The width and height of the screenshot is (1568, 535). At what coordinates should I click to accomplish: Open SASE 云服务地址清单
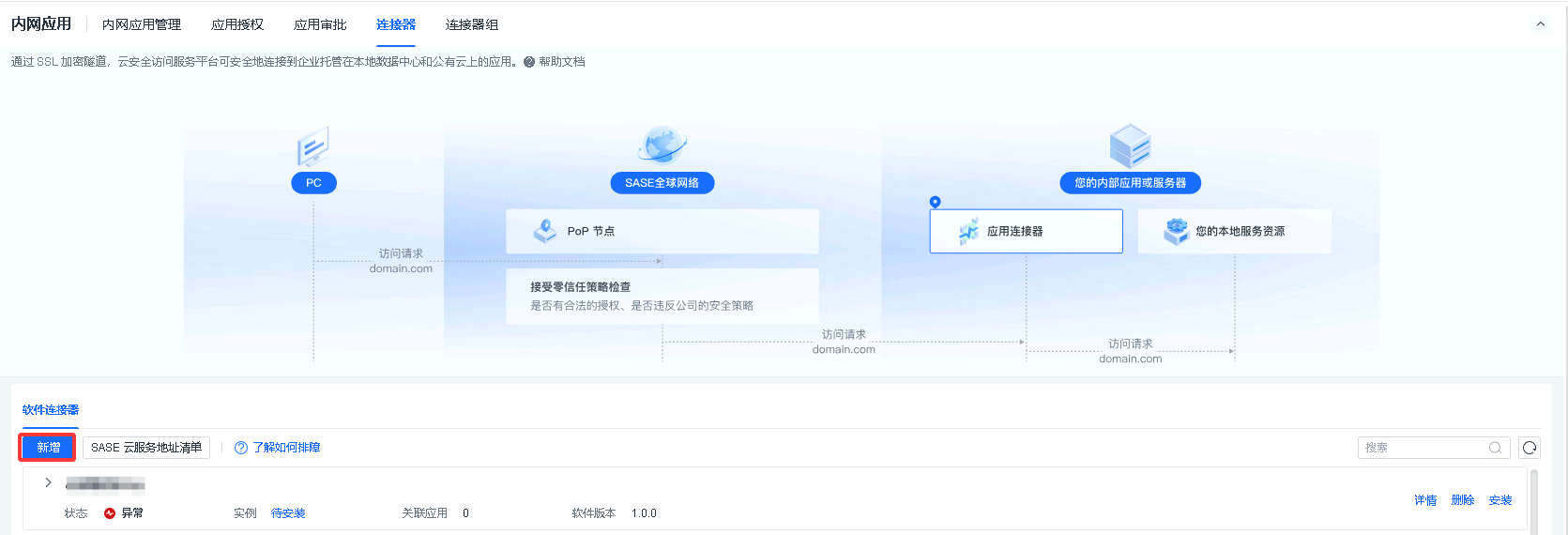tap(146, 448)
